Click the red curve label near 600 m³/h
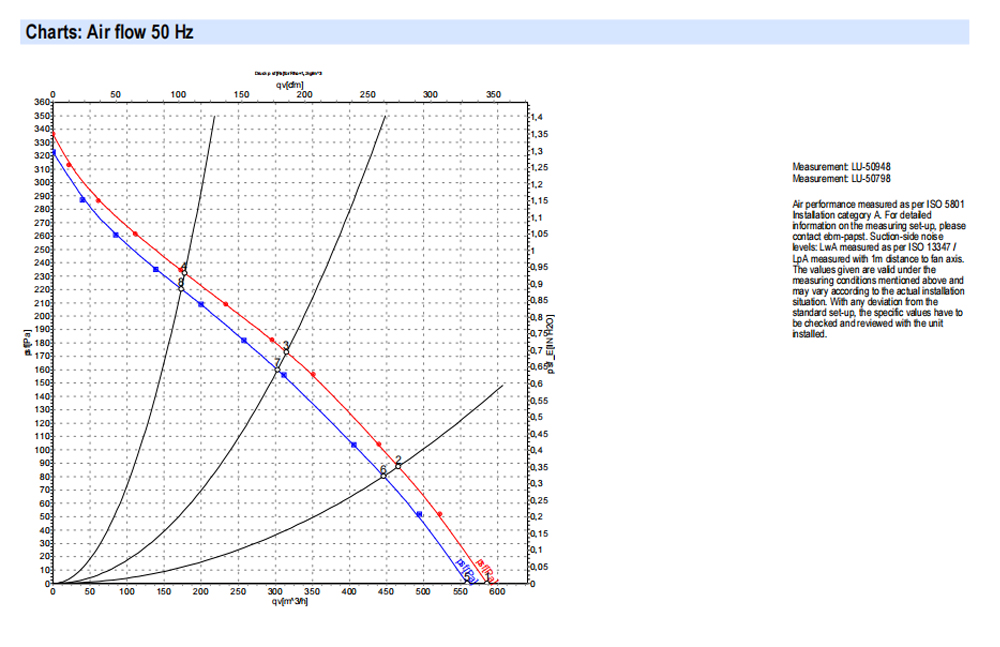This screenshot has width=1000, height=647. click(487, 571)
